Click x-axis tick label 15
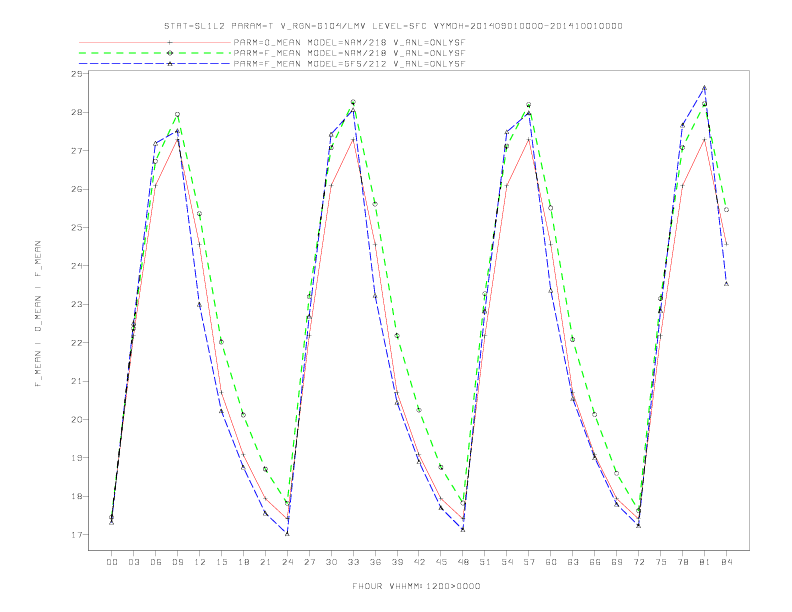 (222, 562)
